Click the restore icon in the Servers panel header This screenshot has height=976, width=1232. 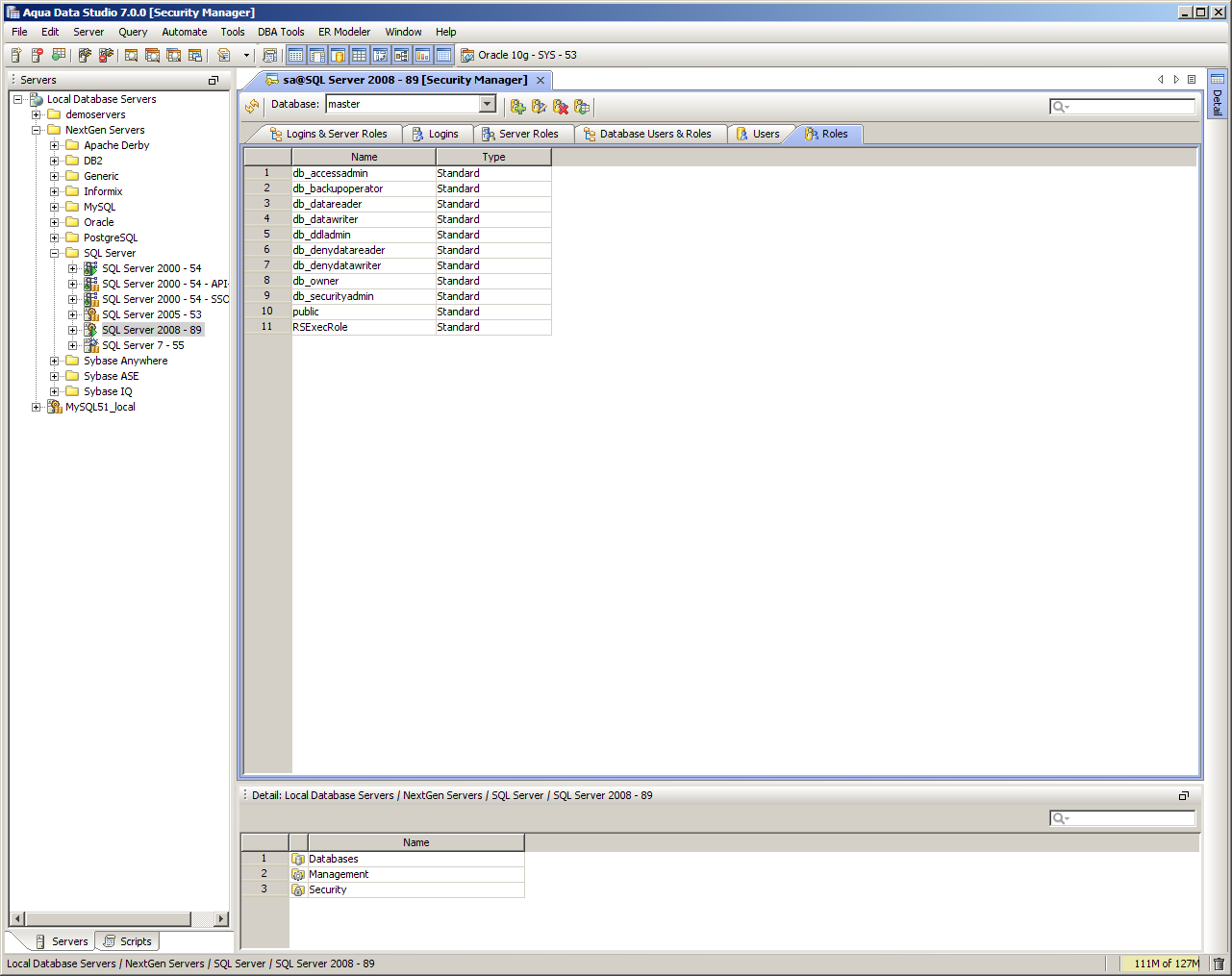[214, 80]
